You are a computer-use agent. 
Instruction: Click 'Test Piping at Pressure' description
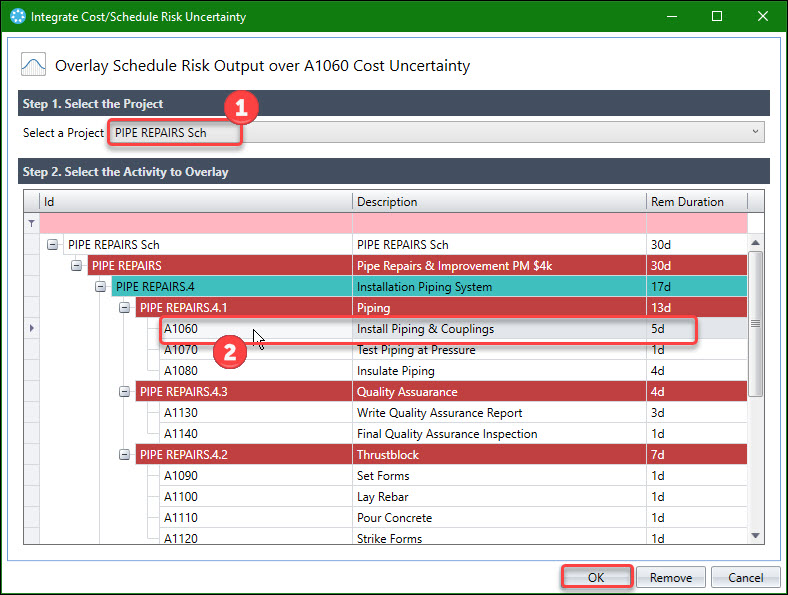pos(416,350)
